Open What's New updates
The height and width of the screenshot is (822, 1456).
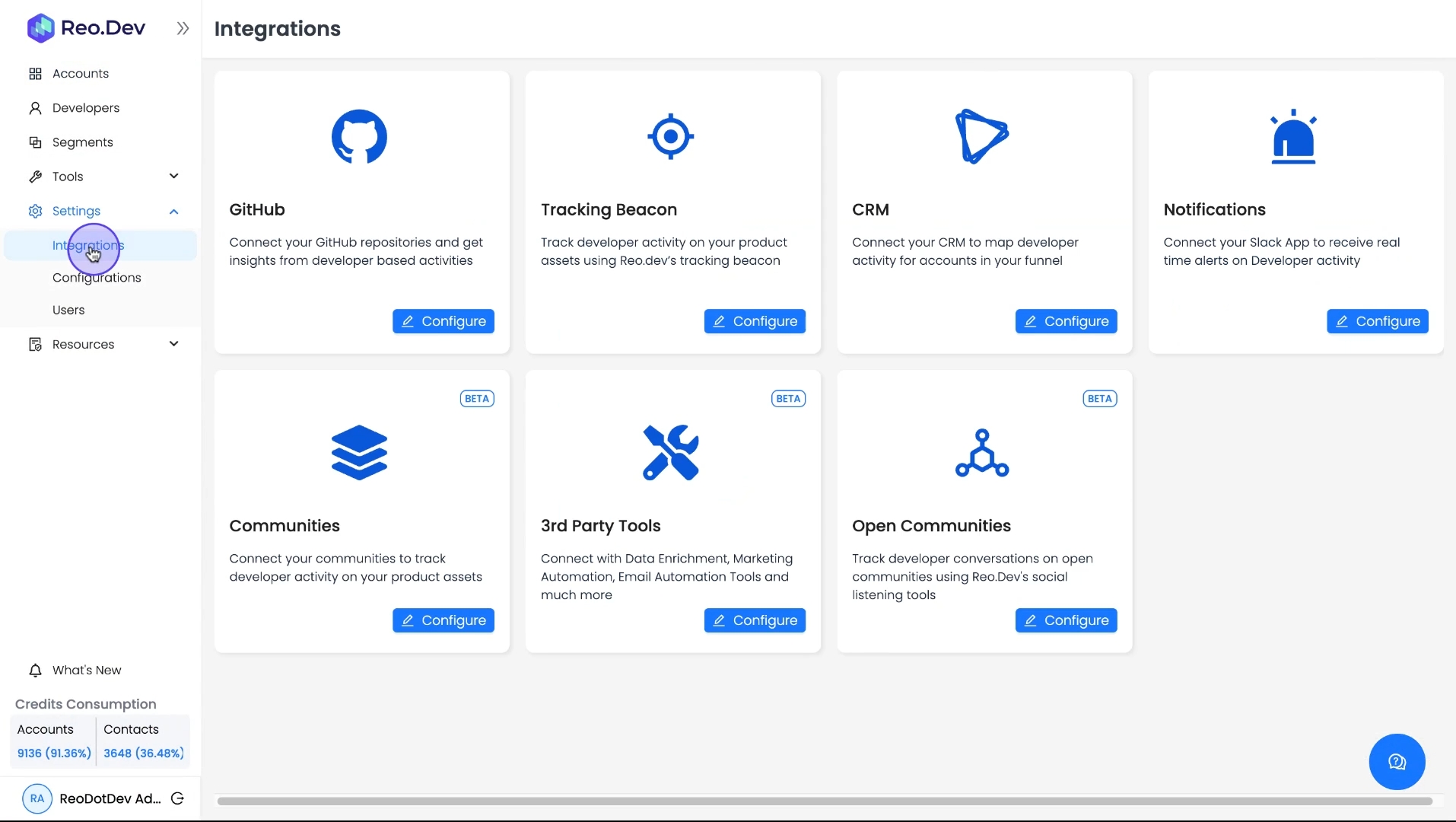coord(87,671)
